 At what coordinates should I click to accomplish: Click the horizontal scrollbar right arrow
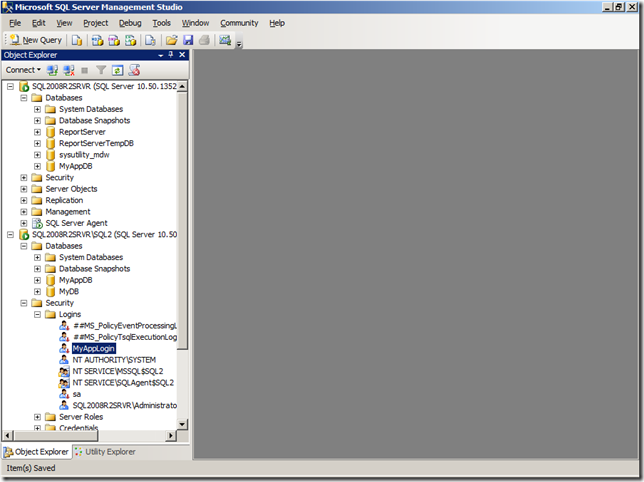coord(171,435)
